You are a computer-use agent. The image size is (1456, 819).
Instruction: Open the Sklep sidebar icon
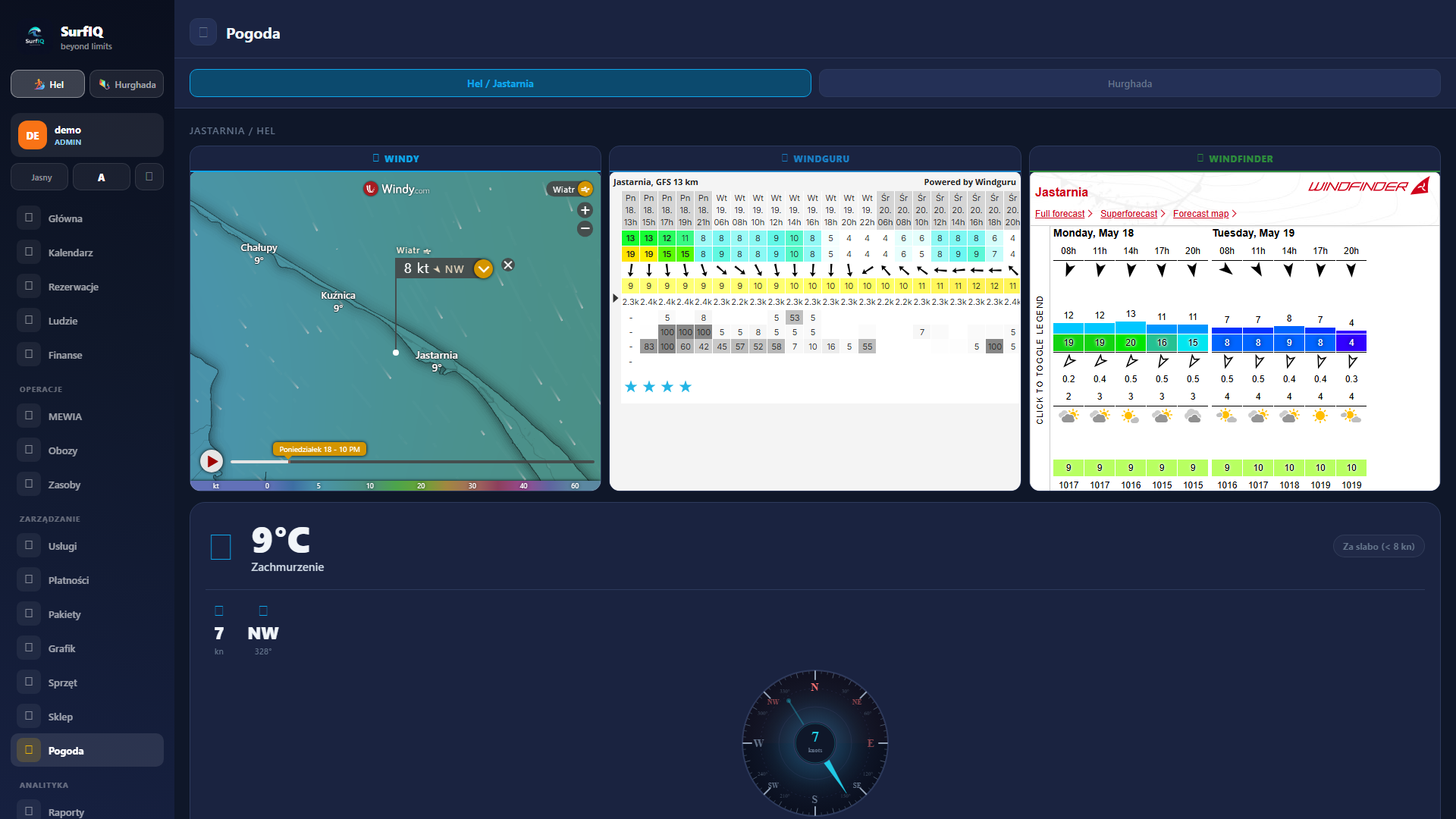(29, 716)
